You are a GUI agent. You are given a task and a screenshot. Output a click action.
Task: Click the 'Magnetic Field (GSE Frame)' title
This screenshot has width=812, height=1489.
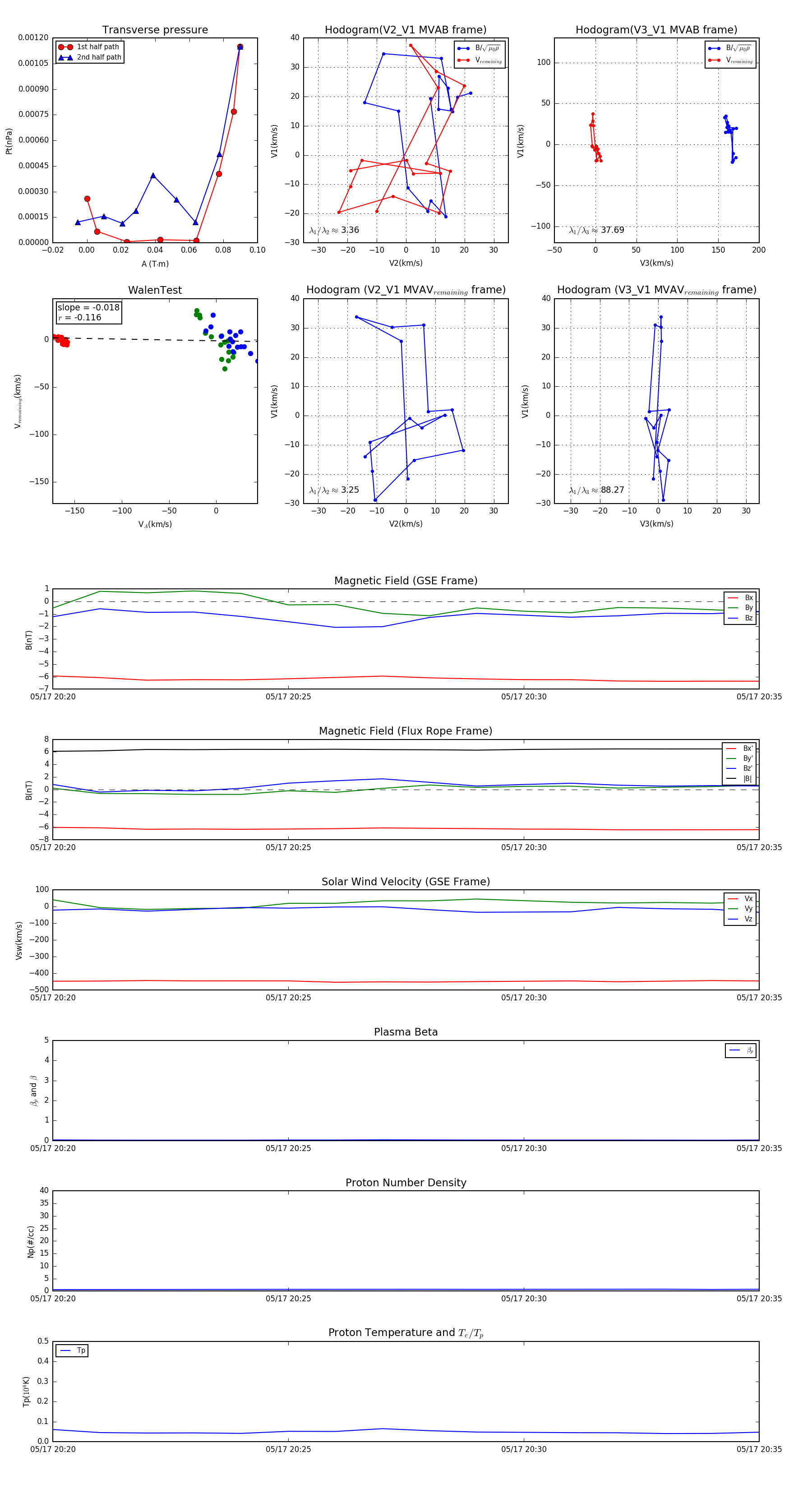click(x=406, y=581)
